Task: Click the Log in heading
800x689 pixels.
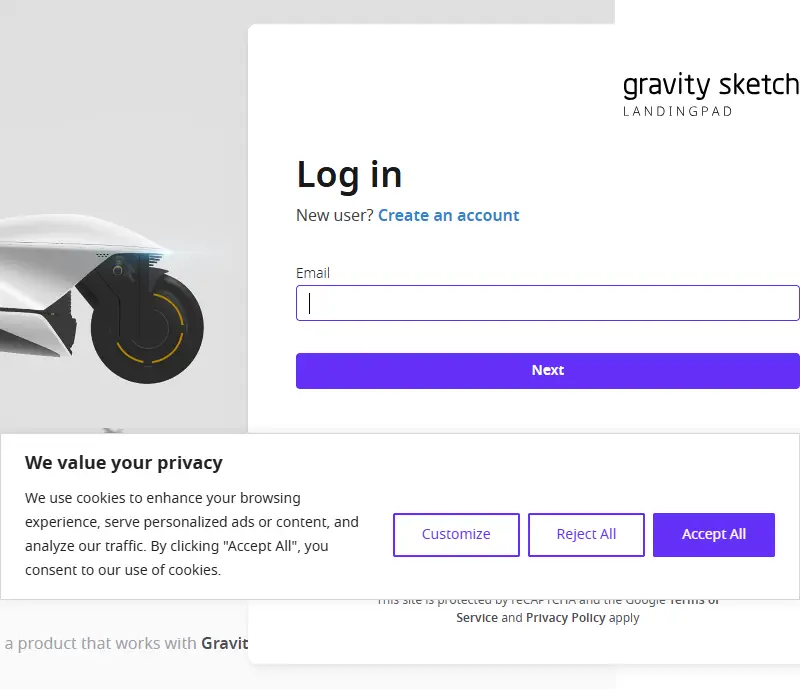Action: (349, 175)
